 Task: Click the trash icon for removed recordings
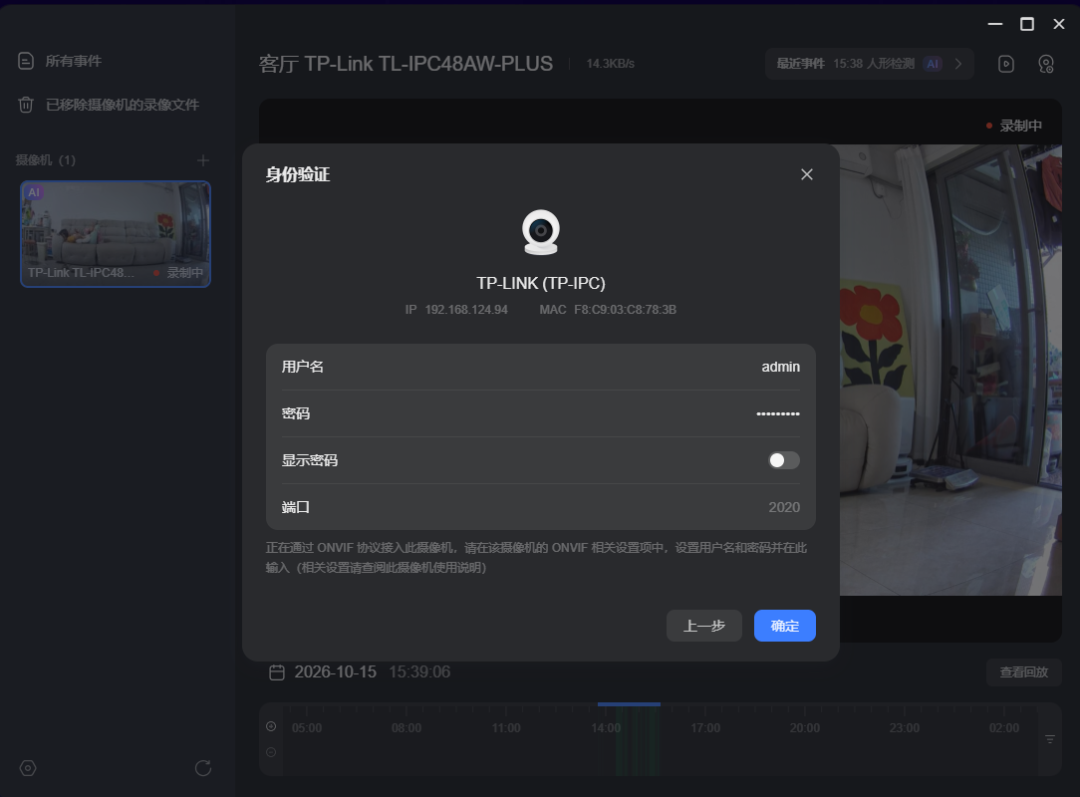click(x=25, y=105)
